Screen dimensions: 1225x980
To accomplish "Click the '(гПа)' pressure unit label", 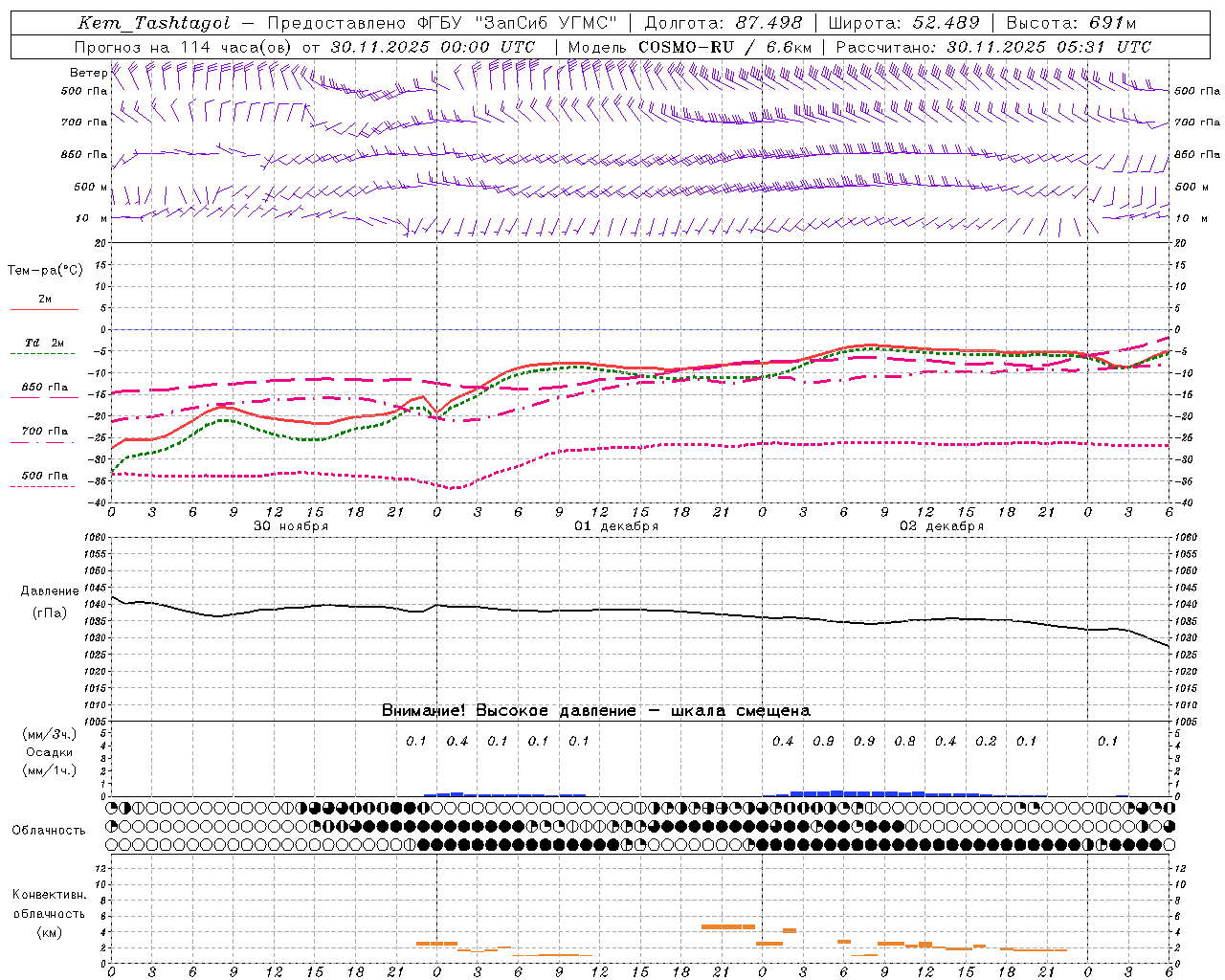I will click(x=50, y=612).
